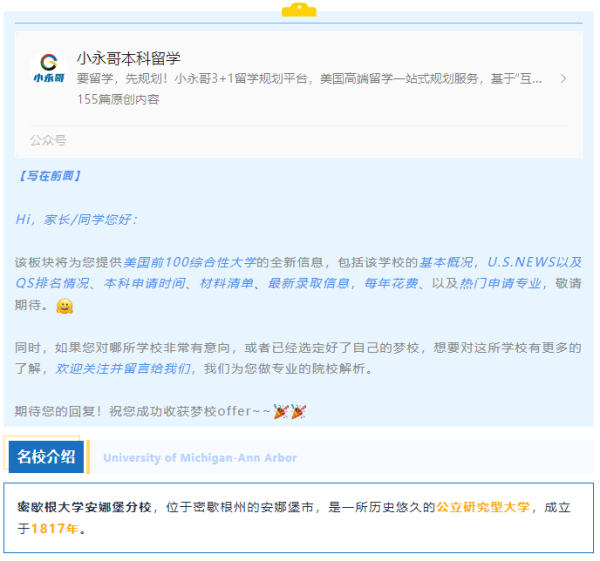Click the 最新录取信息 highlighted text
This screenshot has width=600, height=561.
[309, 284]
